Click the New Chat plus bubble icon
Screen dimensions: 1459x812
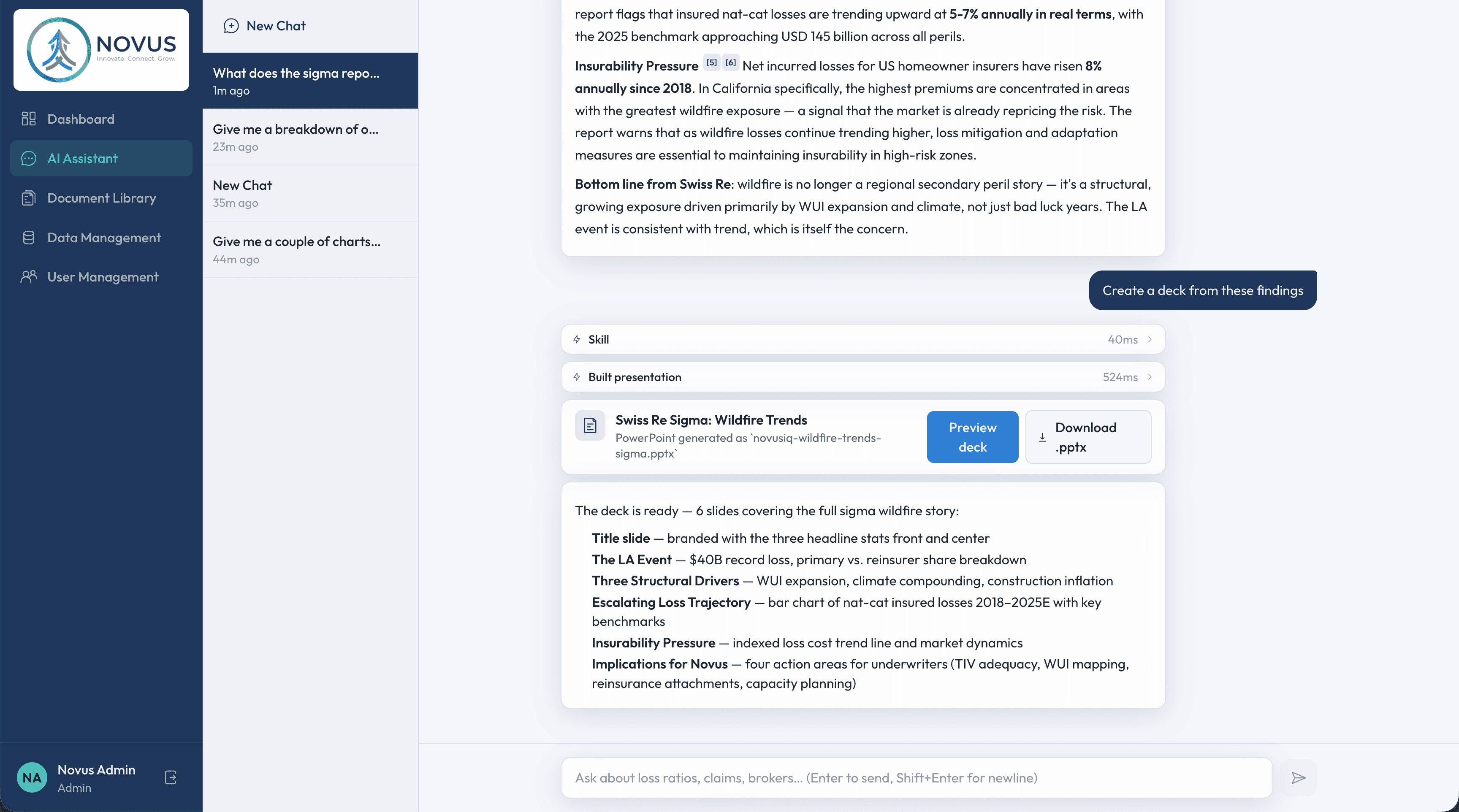231,26
